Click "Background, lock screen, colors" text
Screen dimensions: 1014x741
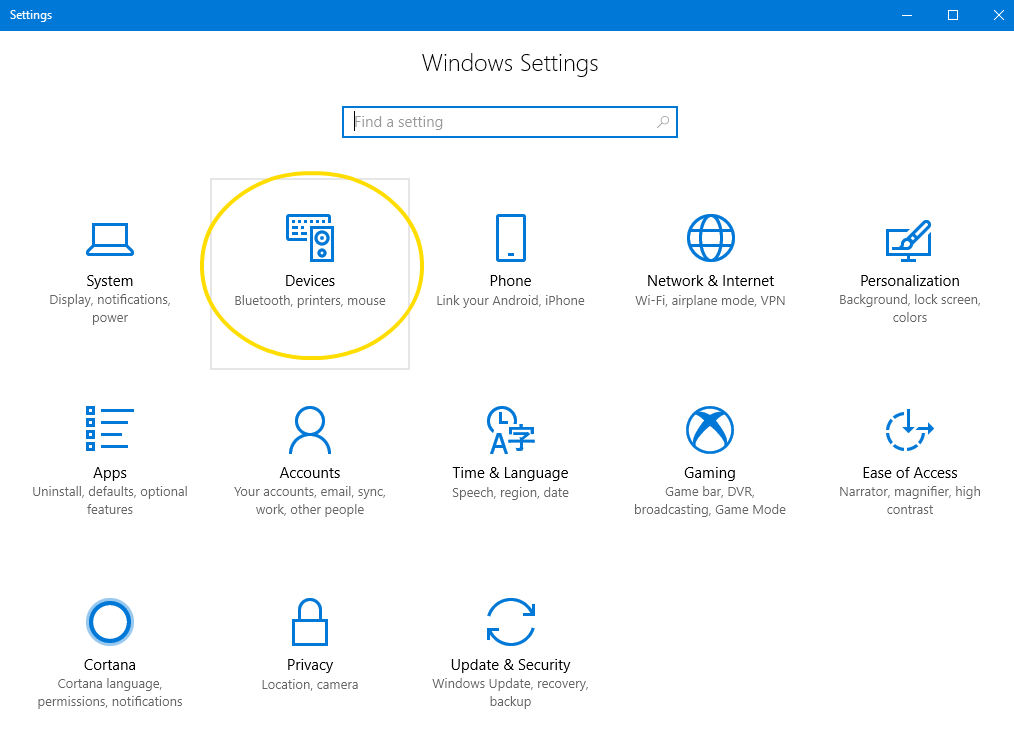[x=910, y=308]
